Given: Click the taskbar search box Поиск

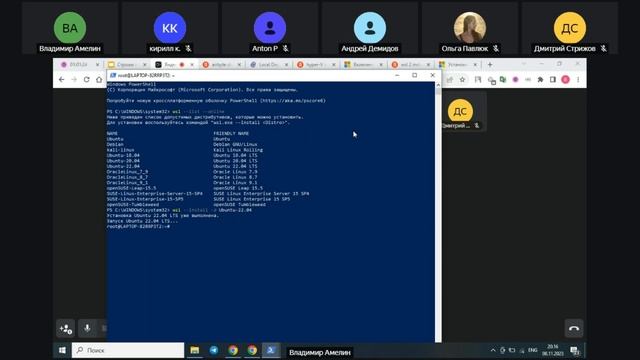Looking at the screenshot, I should click(128, 350).
